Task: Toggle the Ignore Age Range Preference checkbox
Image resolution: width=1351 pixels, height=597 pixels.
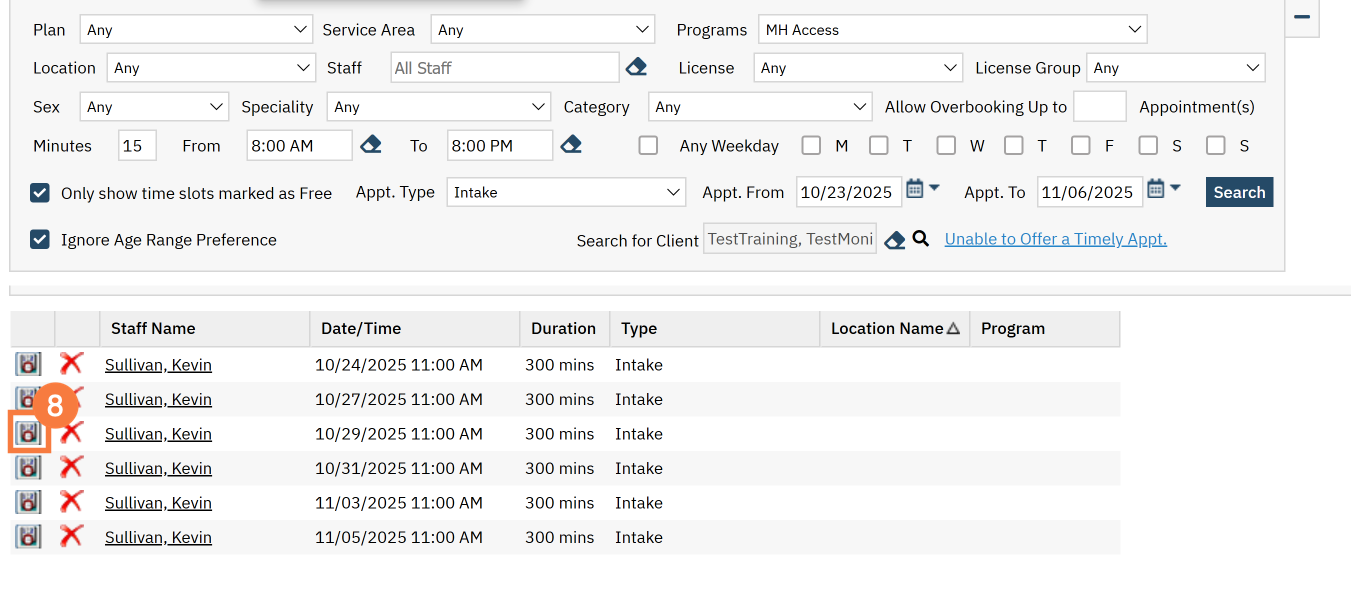Action: (x=40, y=240)
